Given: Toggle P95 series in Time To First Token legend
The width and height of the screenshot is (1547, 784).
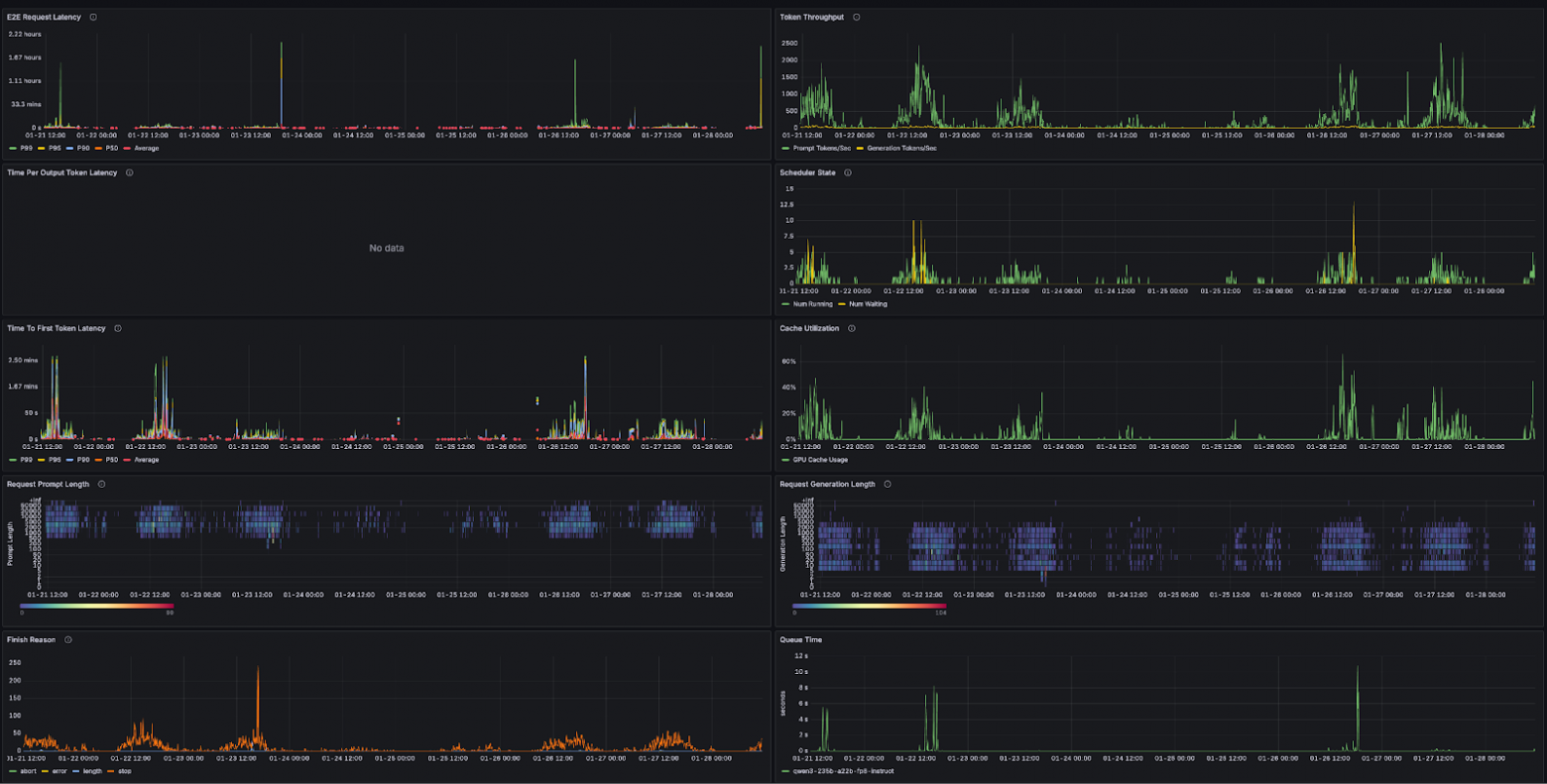Looking at the screenshot, I should click(x=50, y=460).
